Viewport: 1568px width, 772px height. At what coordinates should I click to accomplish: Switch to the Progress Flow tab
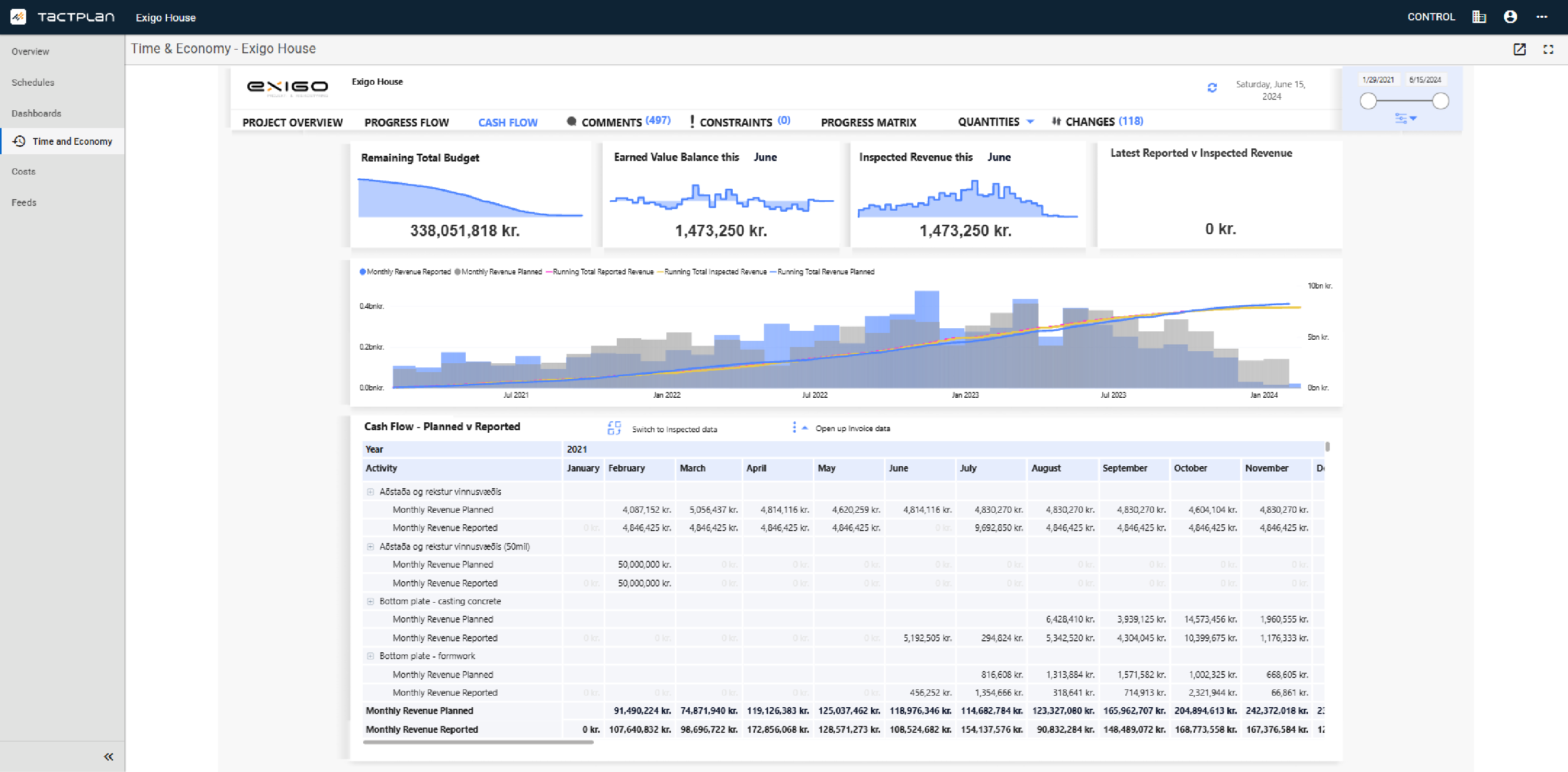407,122
